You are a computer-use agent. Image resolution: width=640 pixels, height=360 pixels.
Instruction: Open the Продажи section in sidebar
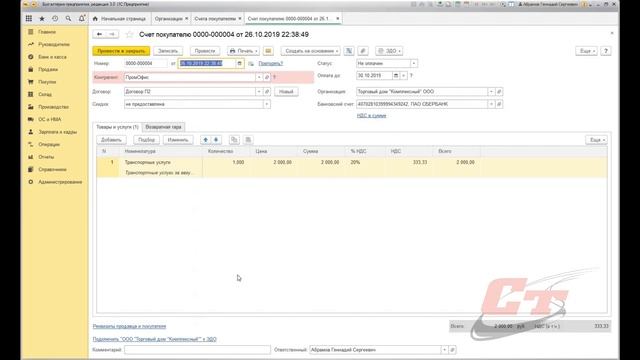(x=48, y=69)
